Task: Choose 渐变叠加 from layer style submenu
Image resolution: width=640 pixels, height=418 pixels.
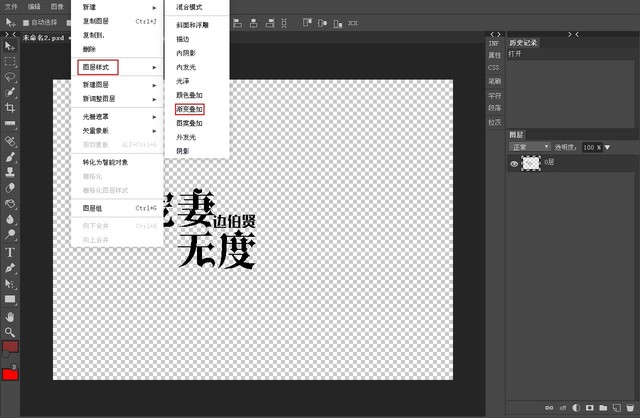Action: click(189, 107)
